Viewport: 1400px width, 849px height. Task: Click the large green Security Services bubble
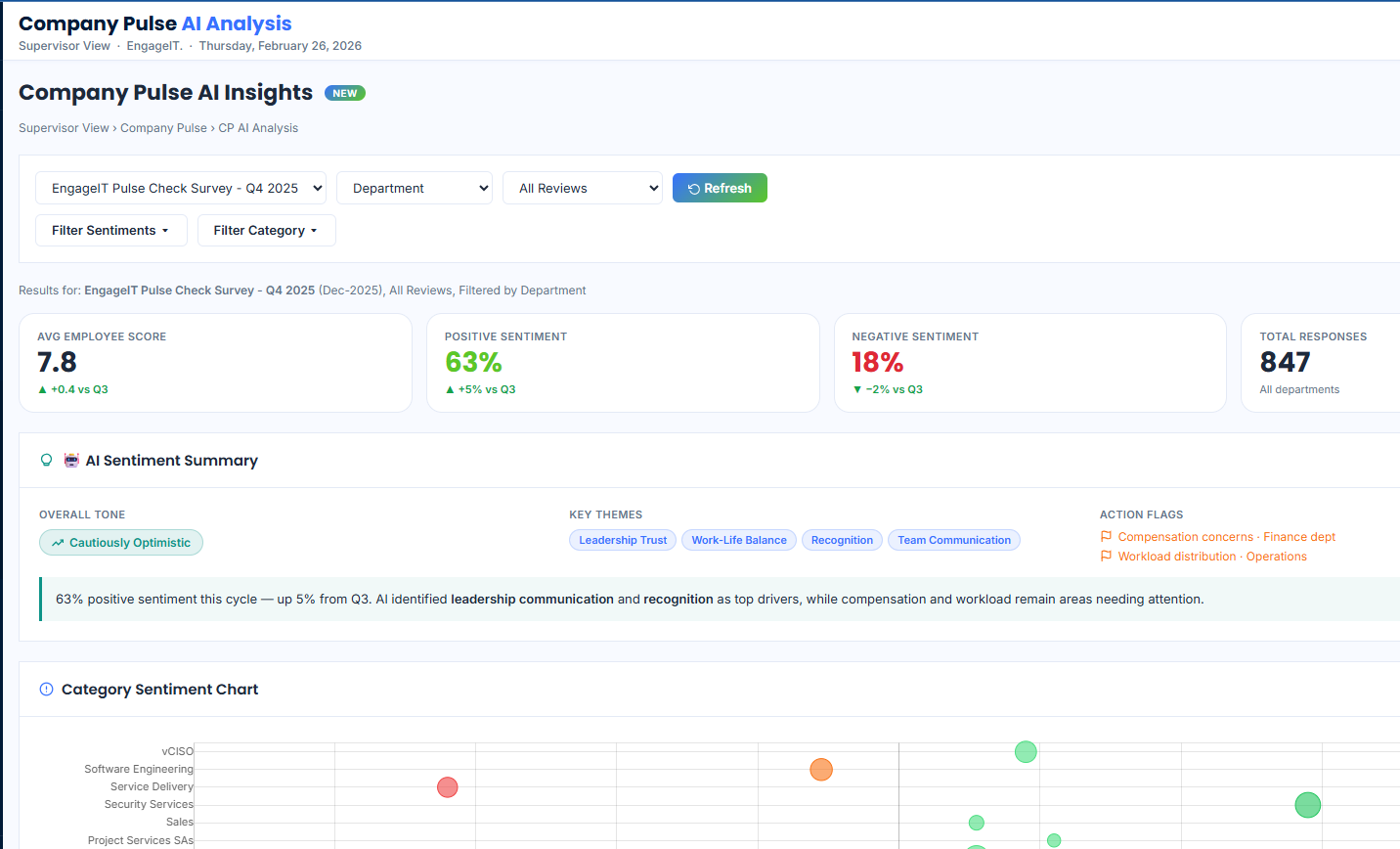(1308, 805)
